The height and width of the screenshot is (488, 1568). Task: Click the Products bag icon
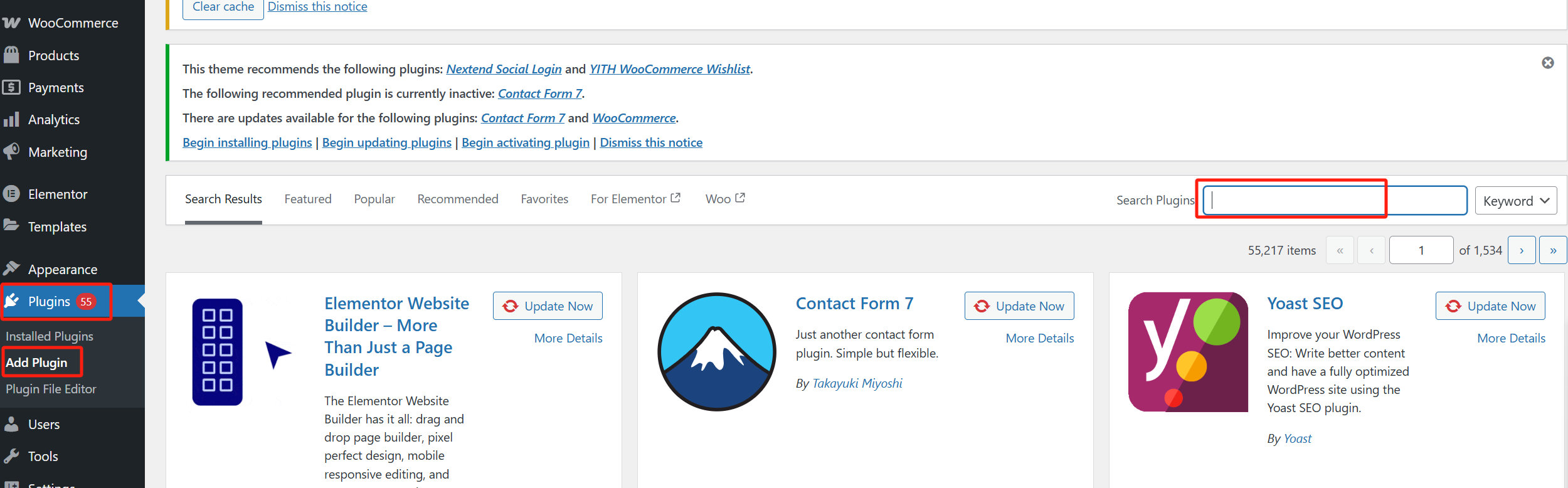pyautogui.click(x=11, y=55)
